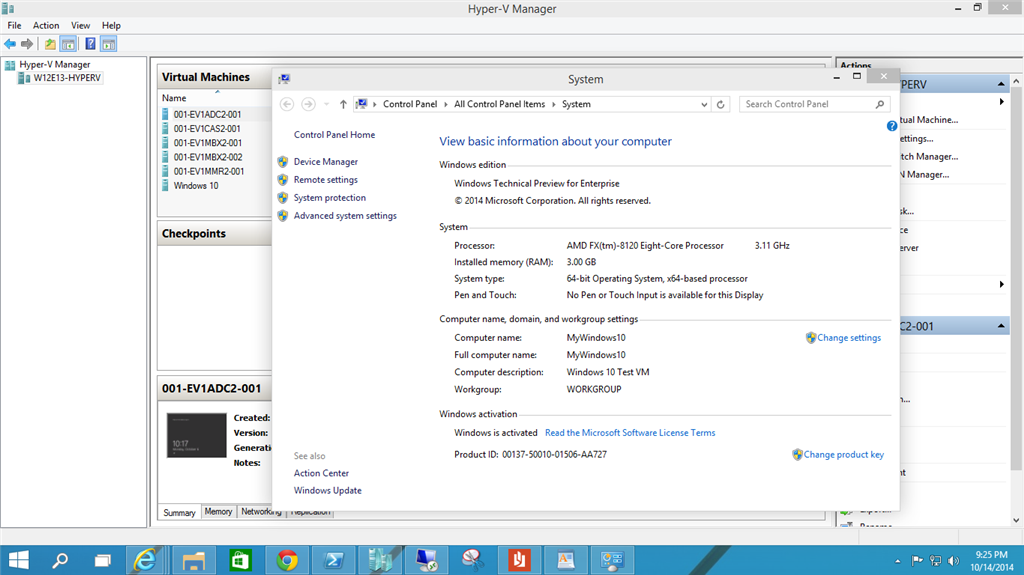Click the volume speaker tray icon
This screenshot has height=575, width=1024.
pyautogui.click(x=953, y=561)
